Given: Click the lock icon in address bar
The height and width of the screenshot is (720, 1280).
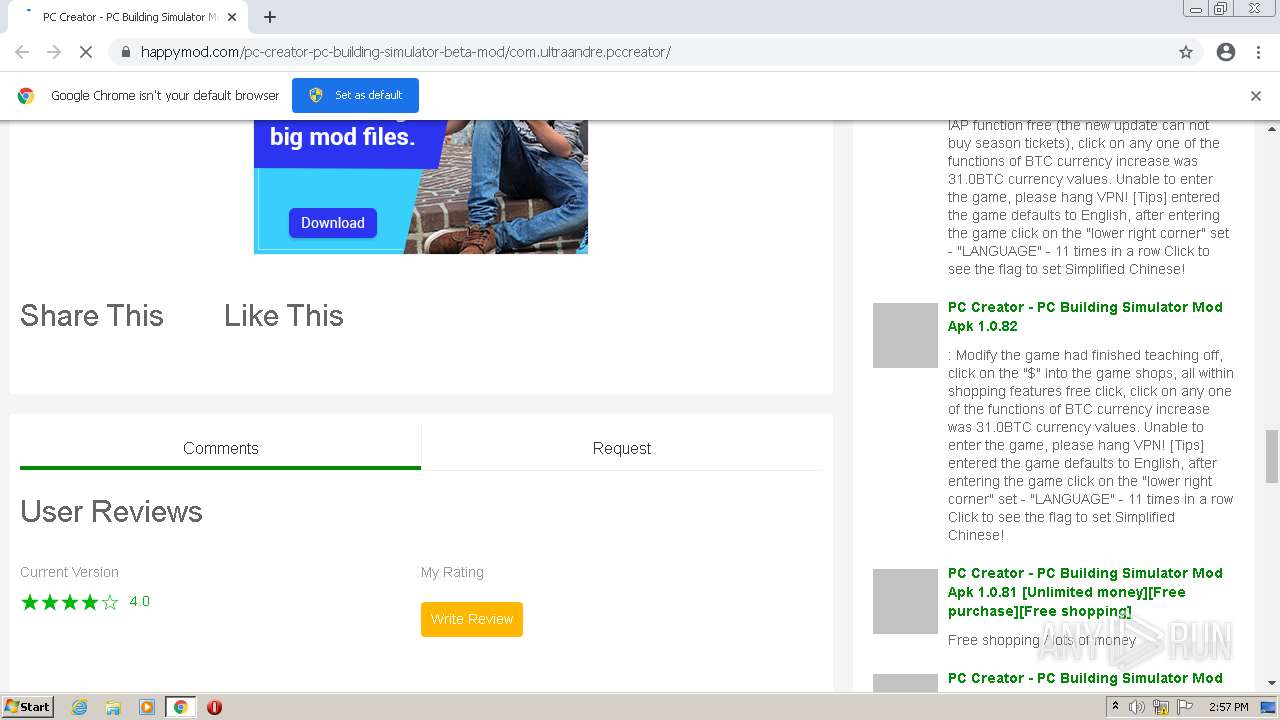Looking at the screenshot, I should click(125, 52).
